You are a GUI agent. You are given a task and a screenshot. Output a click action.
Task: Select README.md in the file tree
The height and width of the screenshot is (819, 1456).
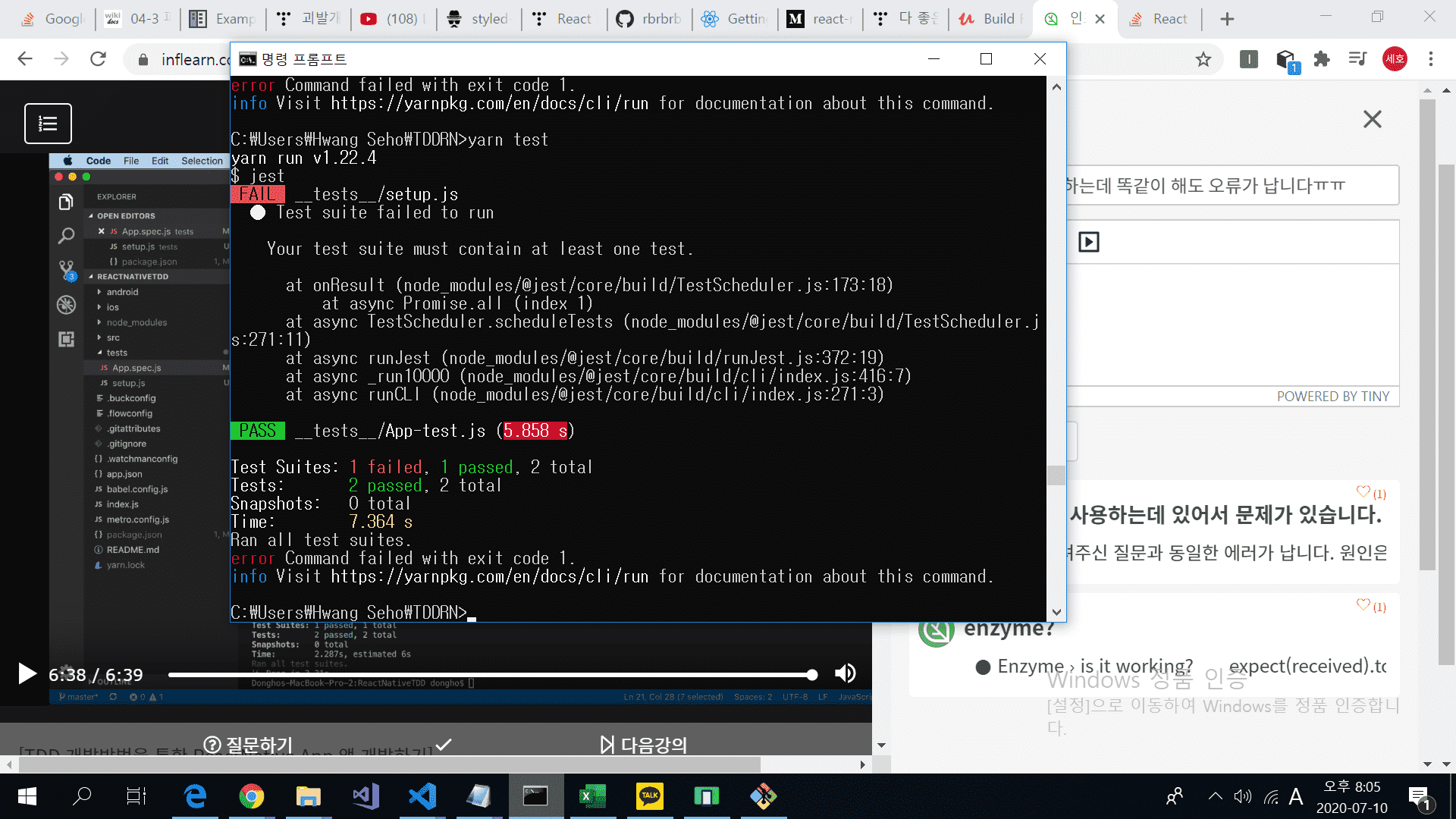[133, 550]
